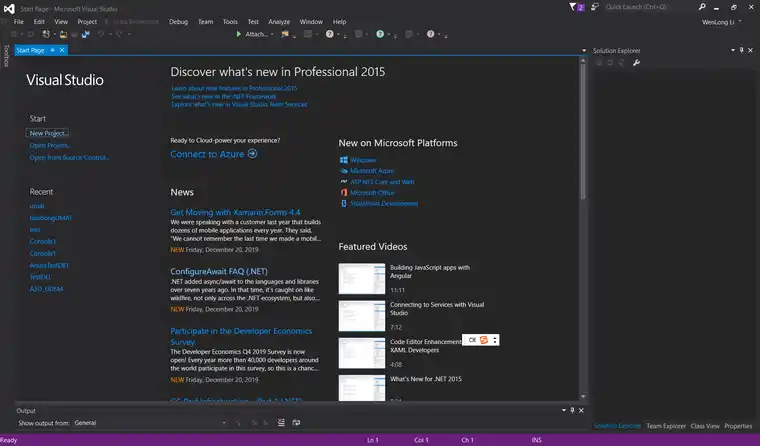Click the Connect to Azure arrow icon
760x446 pixels.
coord(252,154)
